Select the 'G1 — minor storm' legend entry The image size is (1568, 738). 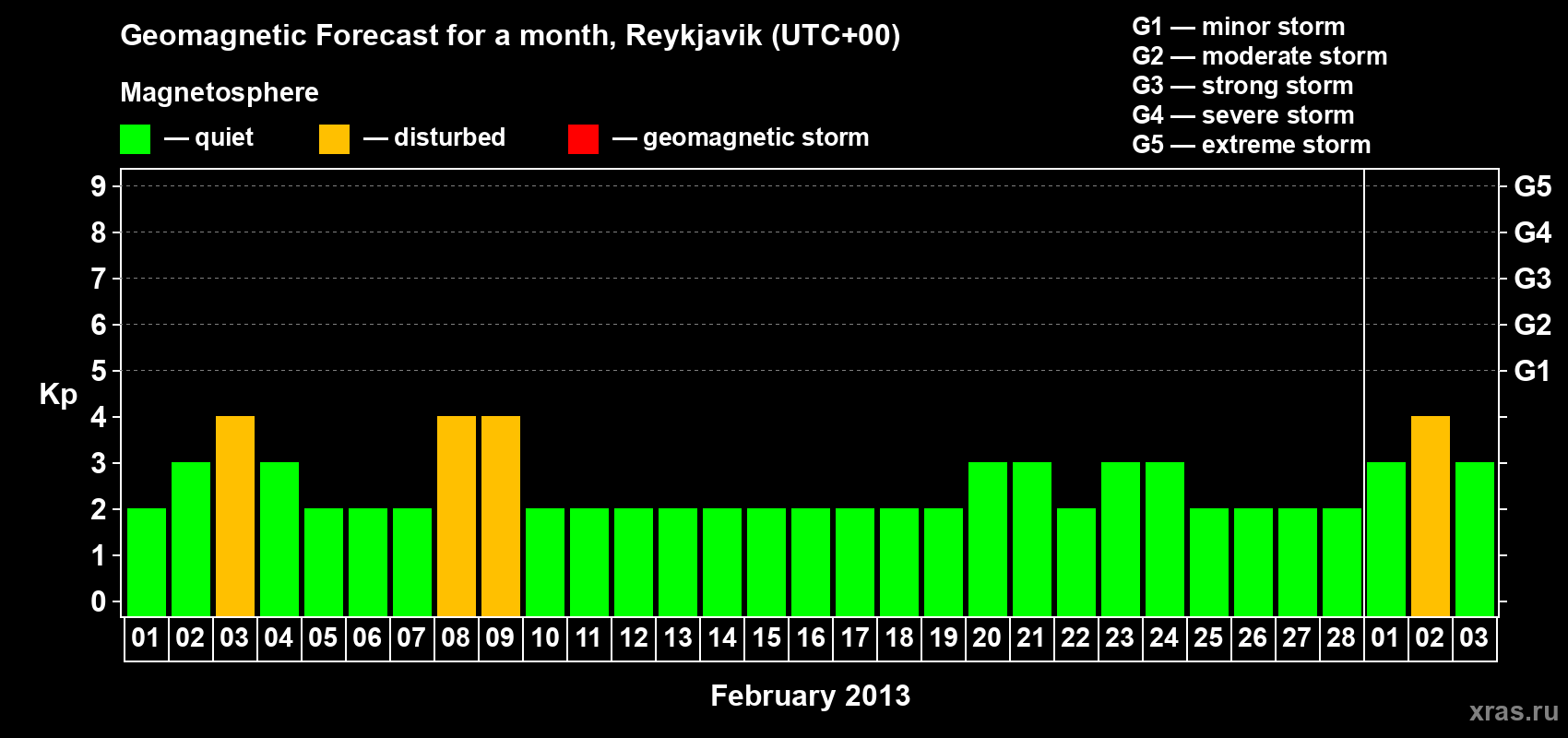(1238, 27)
